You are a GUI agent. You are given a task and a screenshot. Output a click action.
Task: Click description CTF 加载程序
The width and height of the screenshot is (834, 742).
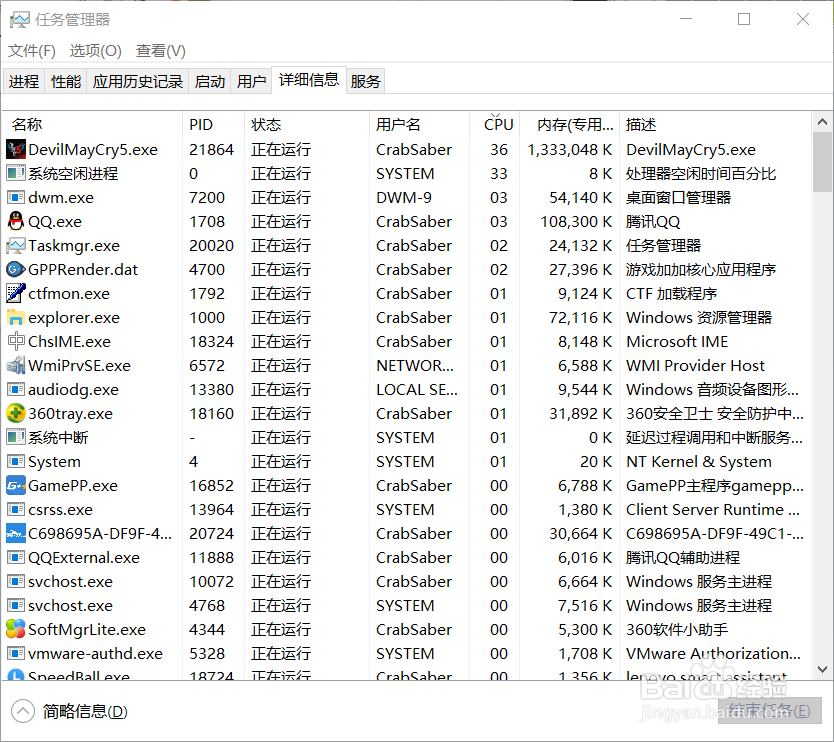(x=671, y=293)
